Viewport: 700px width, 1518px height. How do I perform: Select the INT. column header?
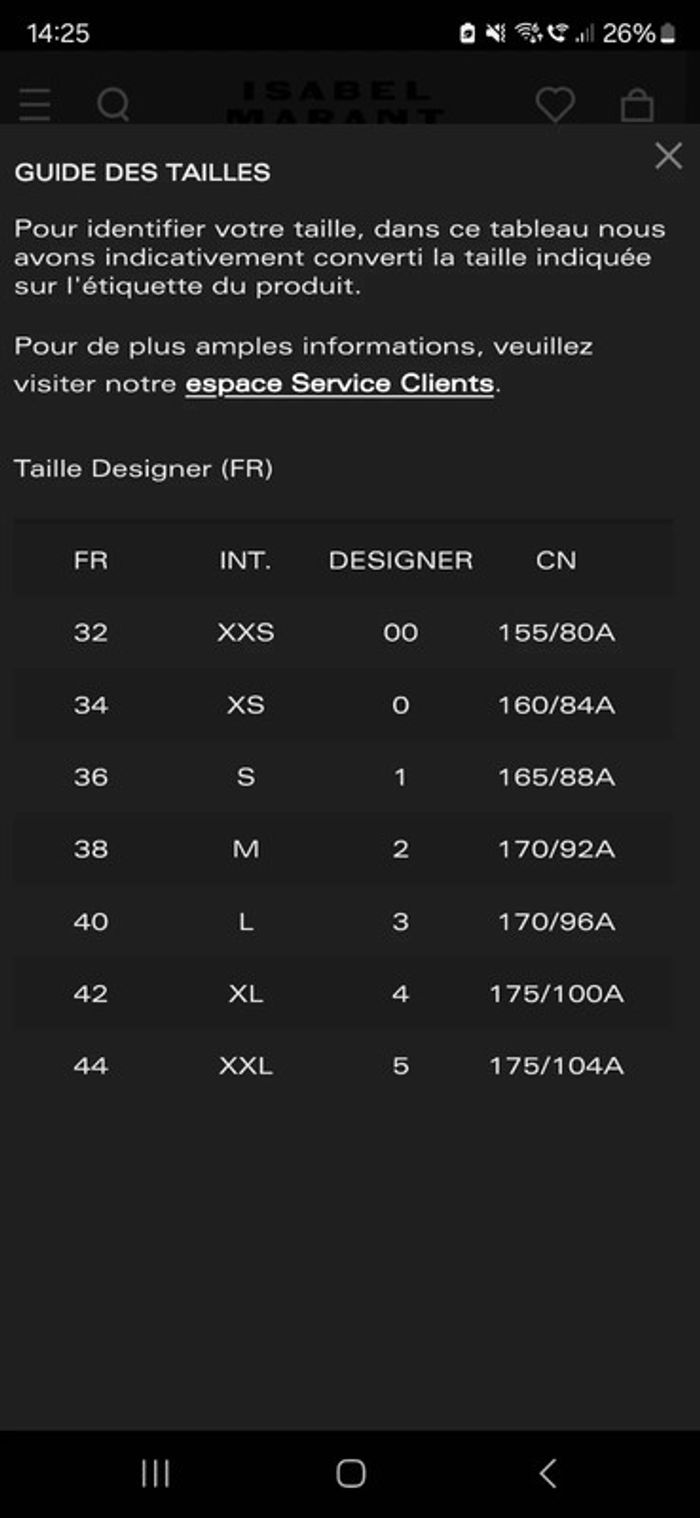pyautogui.click(x=245, y=560)
